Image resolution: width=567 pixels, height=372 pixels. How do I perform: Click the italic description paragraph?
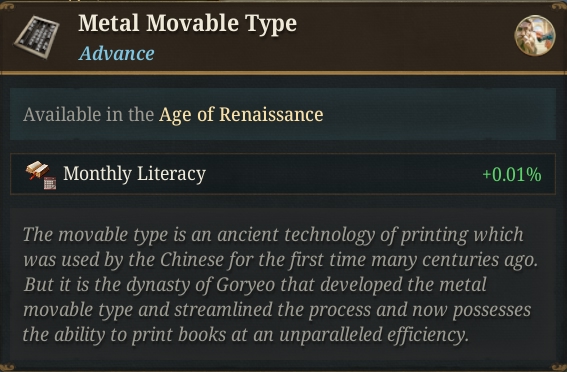tap(280, 285)
